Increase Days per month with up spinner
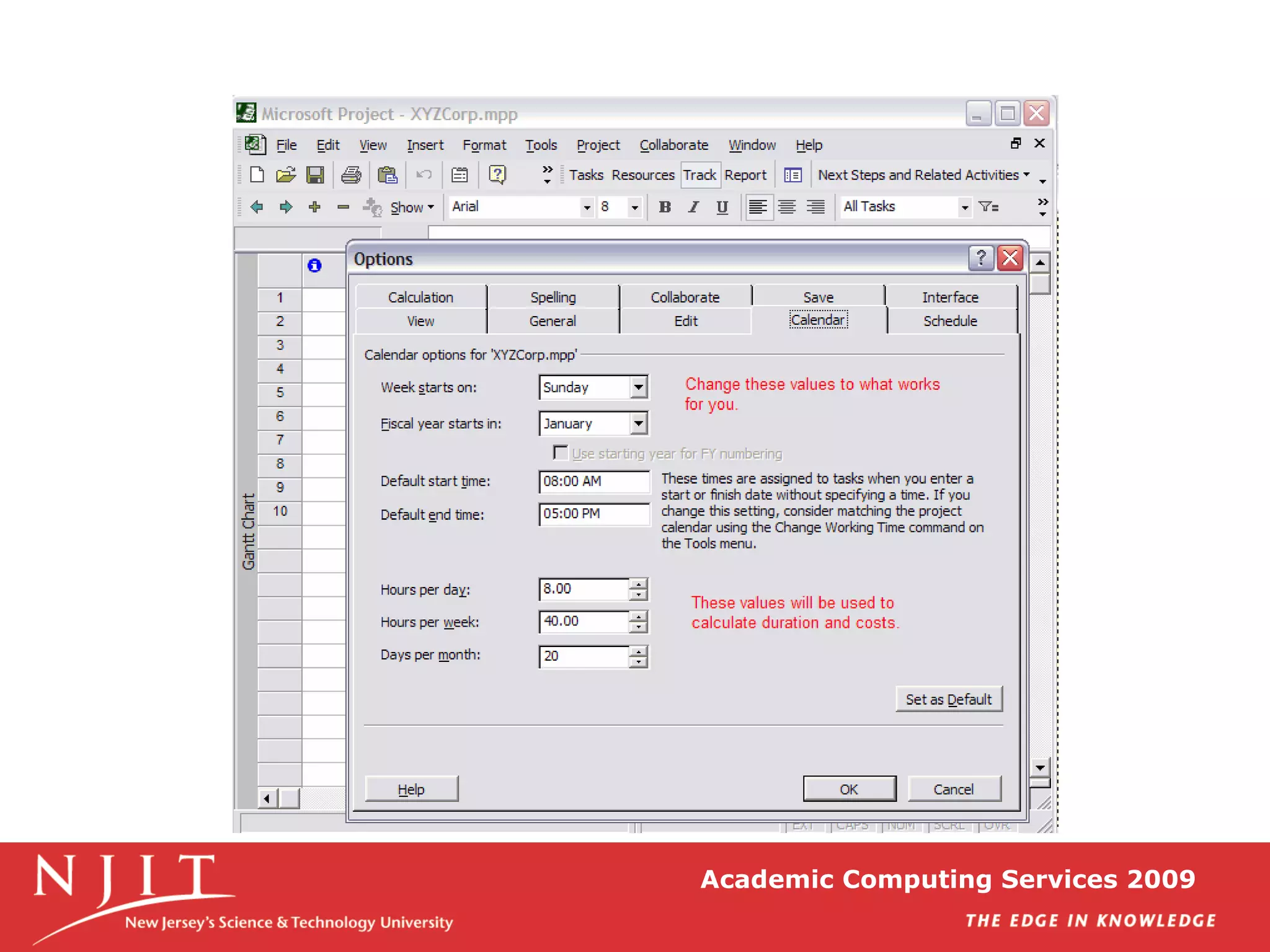1270x952 pixels. 638,651
